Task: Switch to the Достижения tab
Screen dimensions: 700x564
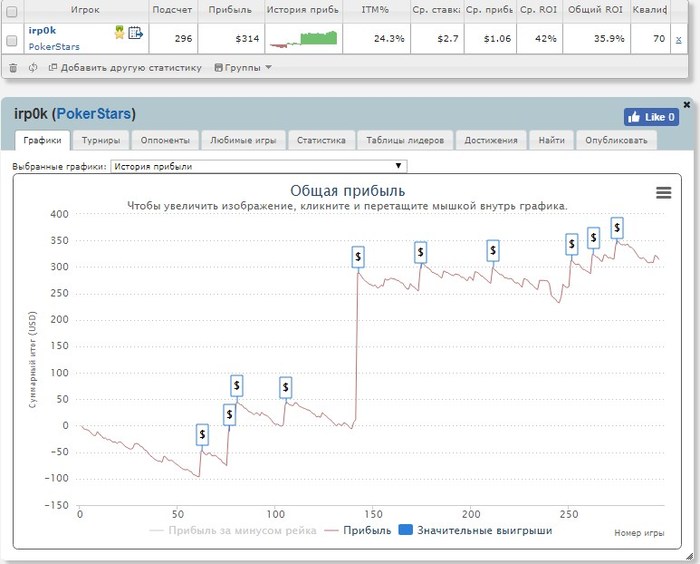Action: pyautogui.click(x=491, y=140)
